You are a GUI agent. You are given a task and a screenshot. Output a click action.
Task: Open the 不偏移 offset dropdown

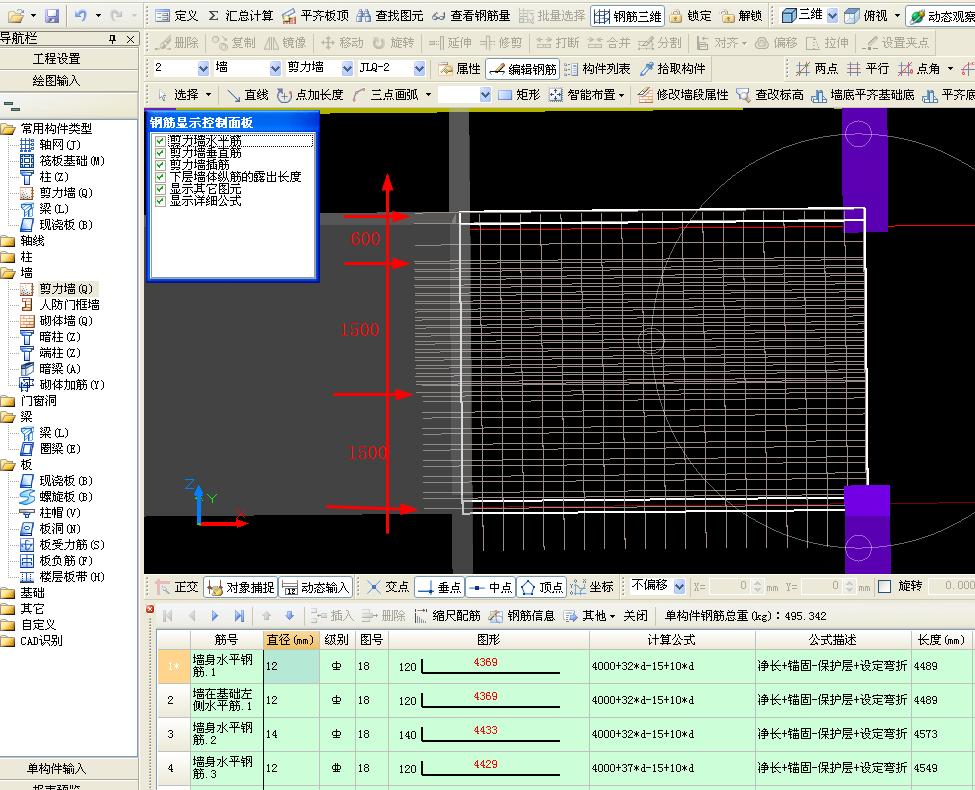click(x=680, y=587)
